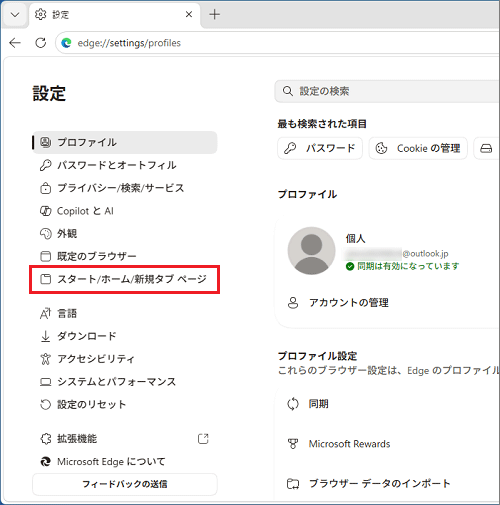Click the 最も検索された項目 heading
500x505 pixels.
click(322, 124)
